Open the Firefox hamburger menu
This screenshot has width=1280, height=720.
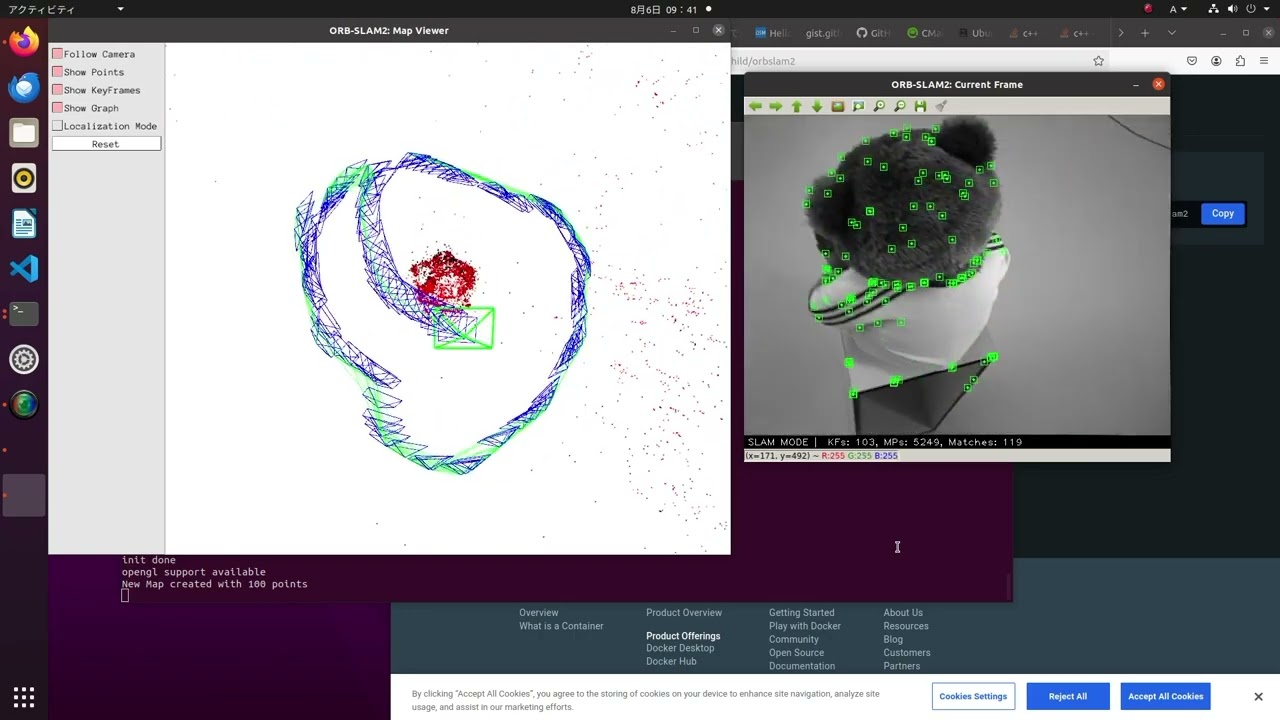(x=1264, y=61)
